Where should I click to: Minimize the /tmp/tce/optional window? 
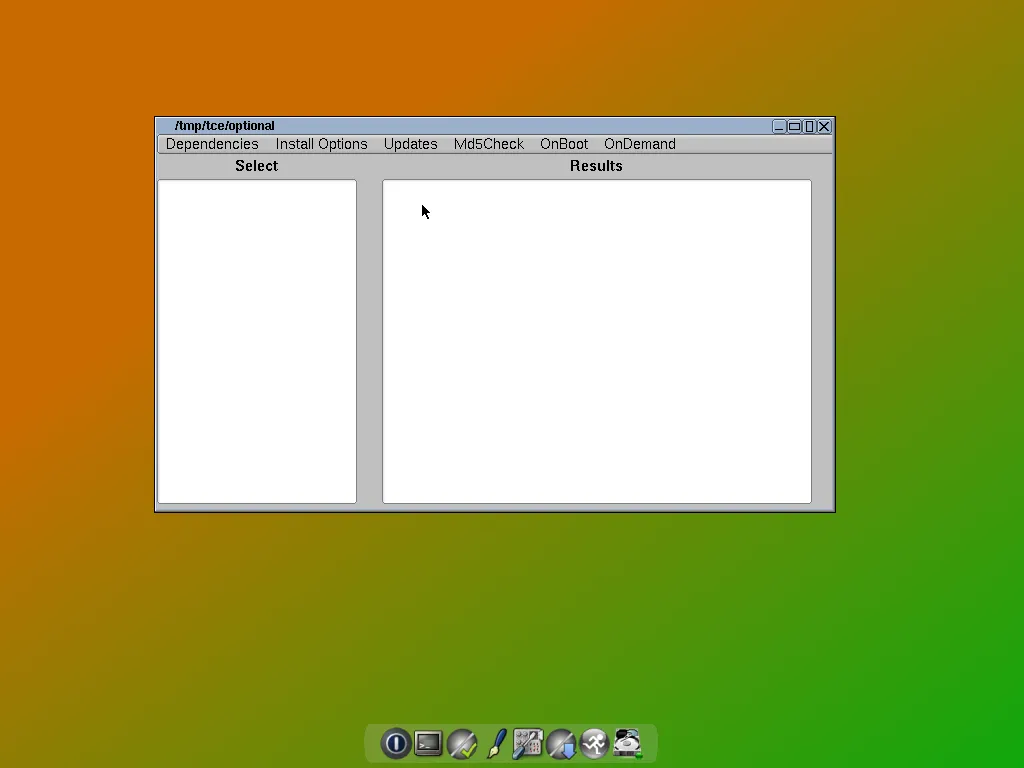point(778,126)
